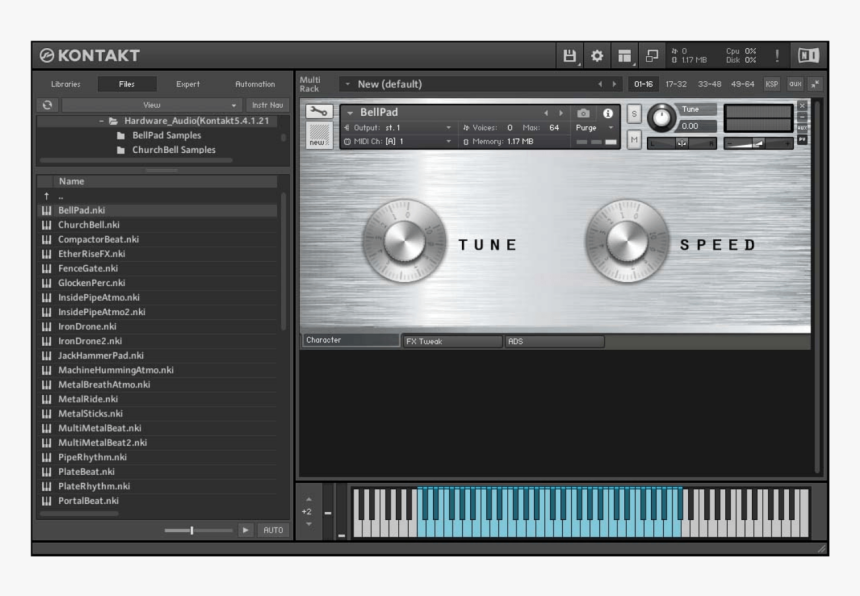Click the wrench icon to edit the instrument

318,108
